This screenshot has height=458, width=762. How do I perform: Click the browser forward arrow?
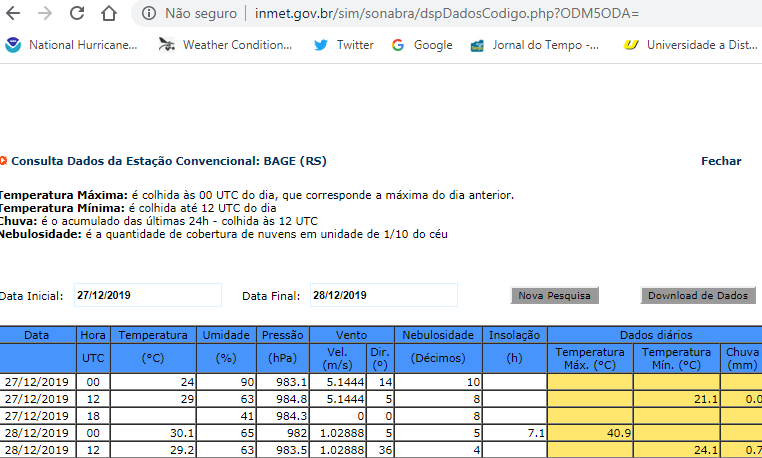(45, 13)
